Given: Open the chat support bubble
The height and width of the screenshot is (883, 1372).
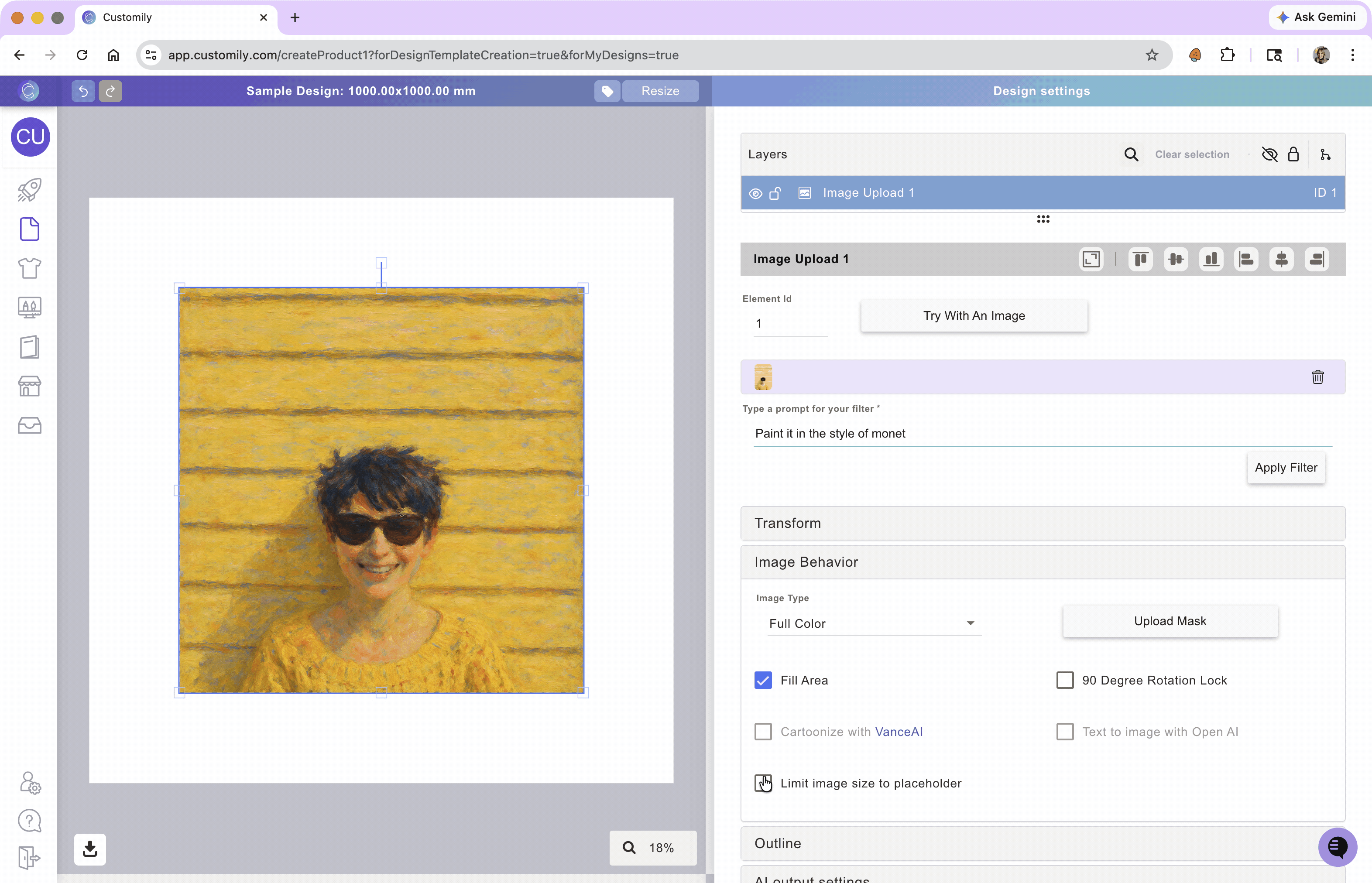Looking at the screenshot, I should [1337, 847].
